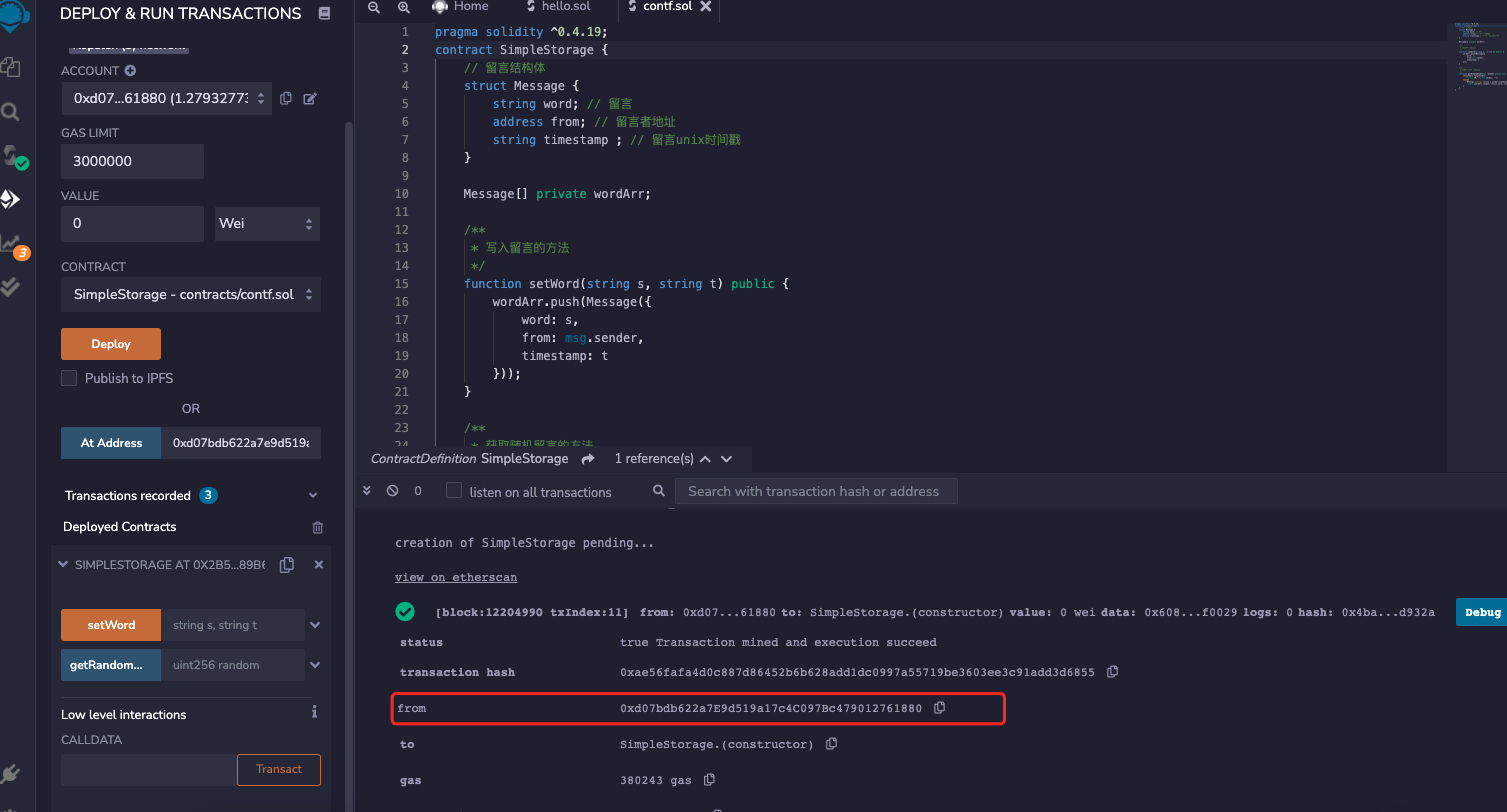This screenshot has width=1507, height=812.
Task: Copy the selected account address
Action: [x=286, y=98]
